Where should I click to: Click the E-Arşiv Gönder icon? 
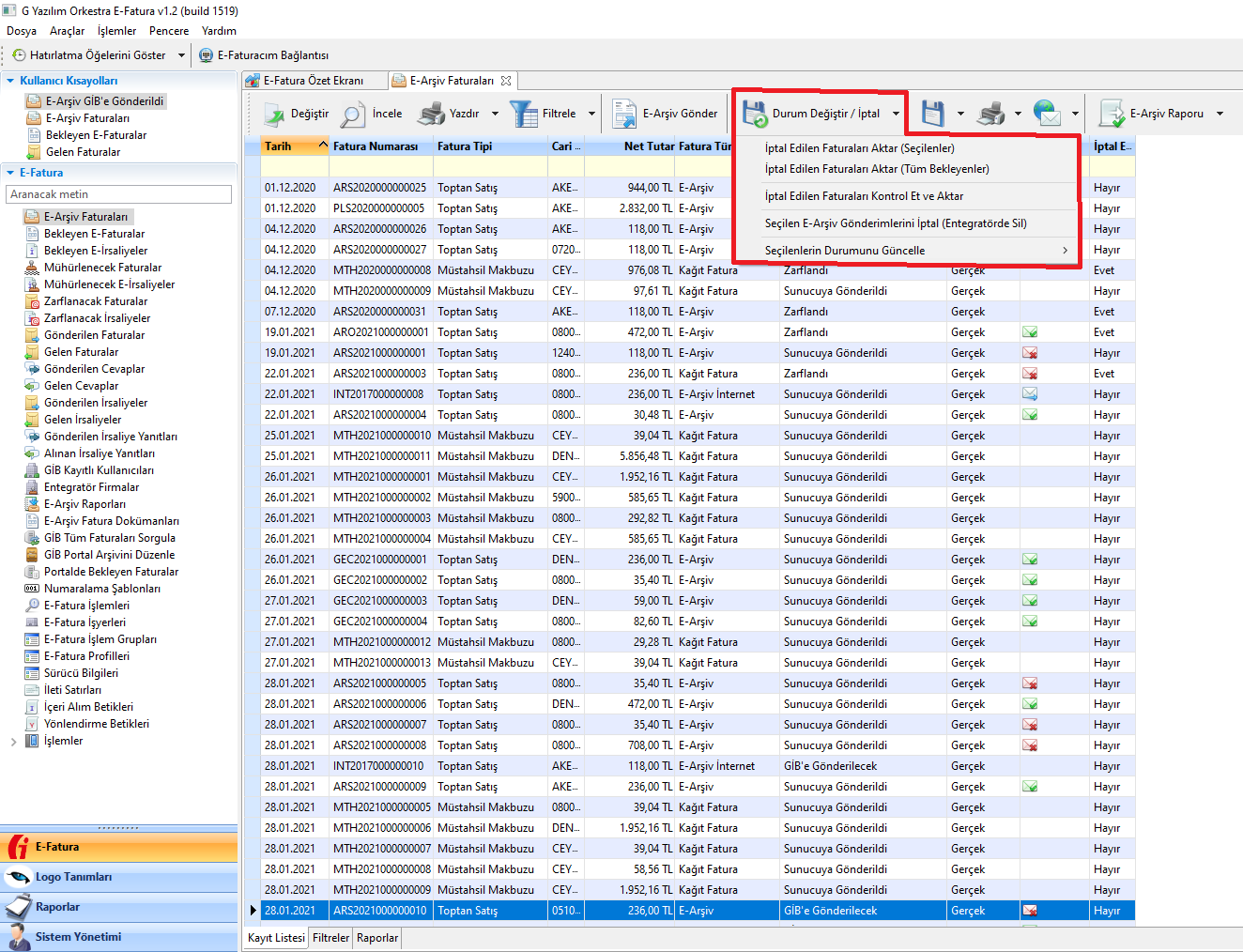coord(624,115)
